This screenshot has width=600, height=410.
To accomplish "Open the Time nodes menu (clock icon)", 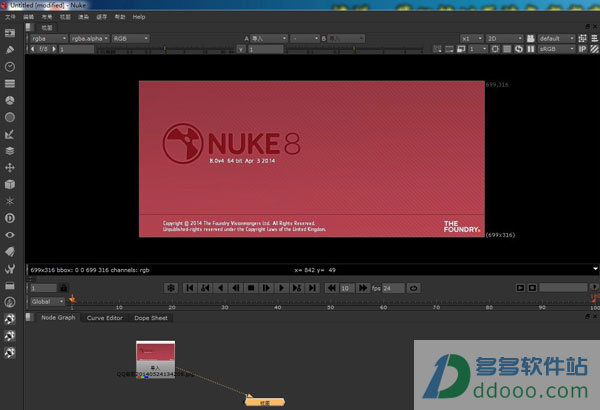I will click(10, 67).
